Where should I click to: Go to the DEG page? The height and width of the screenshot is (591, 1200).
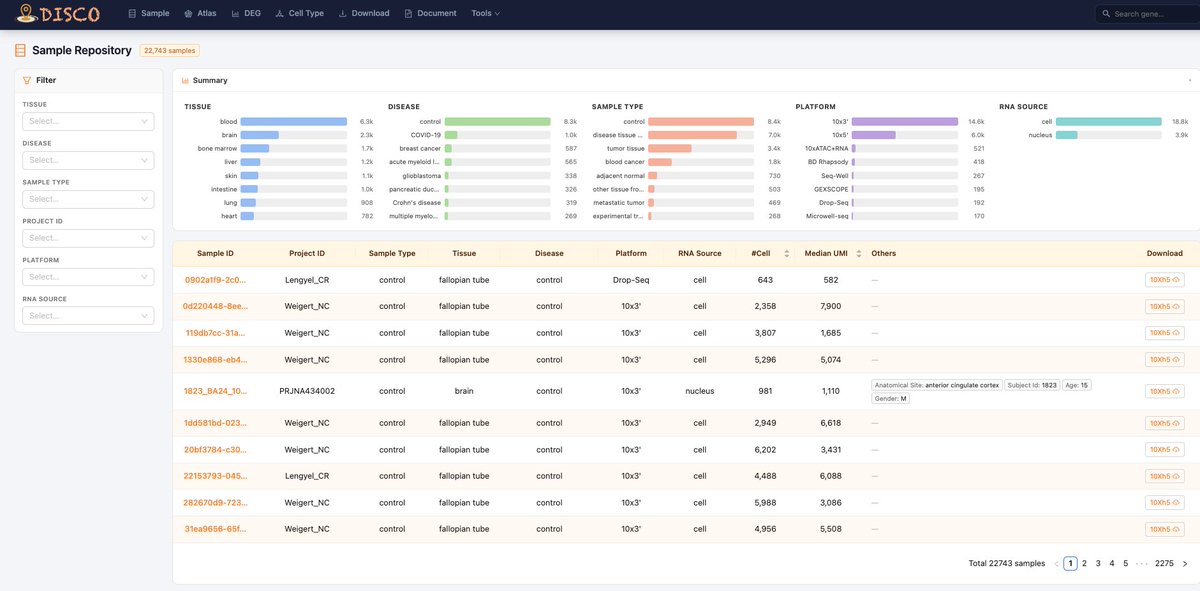tap(245, 14)
